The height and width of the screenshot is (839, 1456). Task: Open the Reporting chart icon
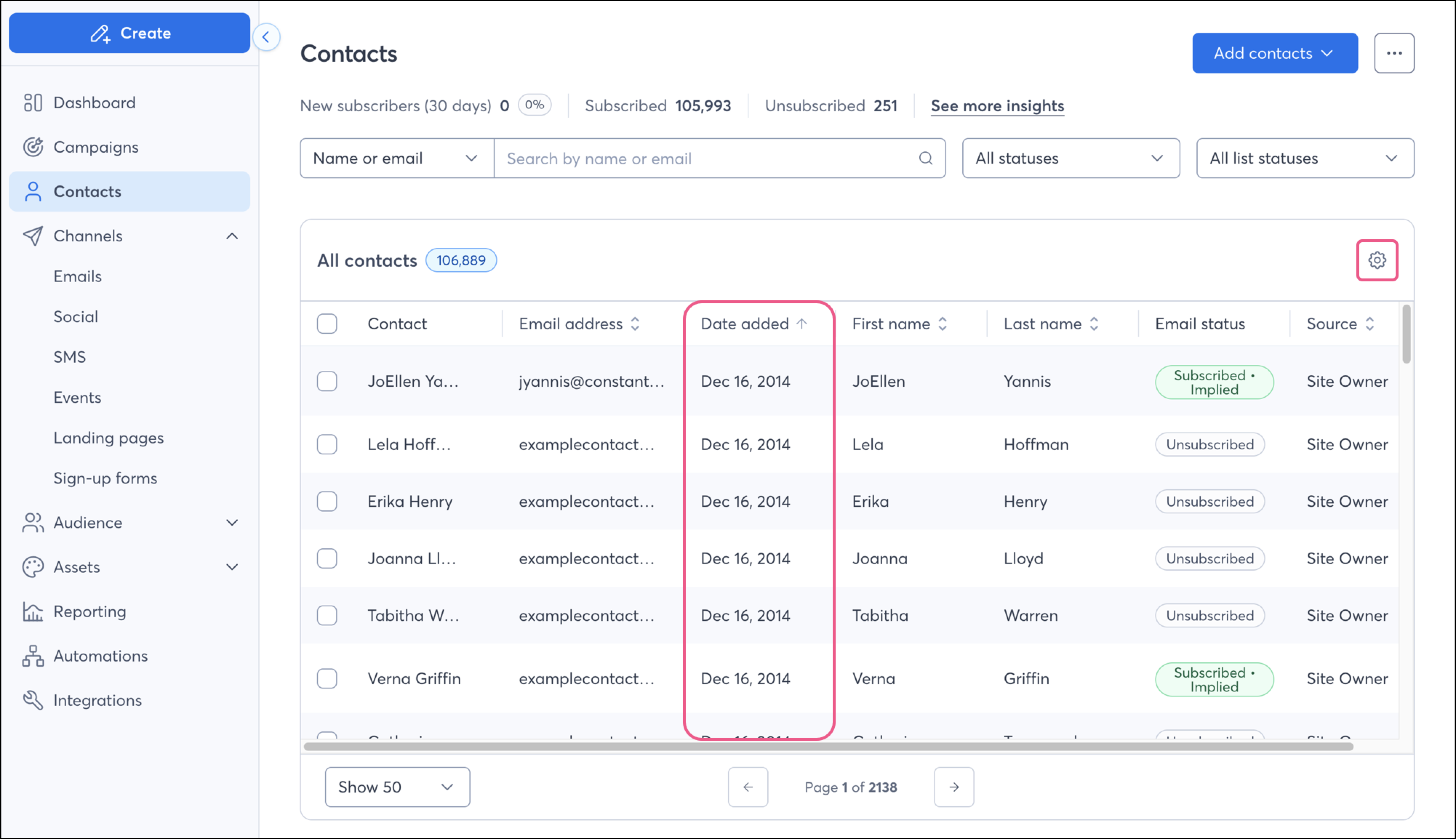(33, 611)
